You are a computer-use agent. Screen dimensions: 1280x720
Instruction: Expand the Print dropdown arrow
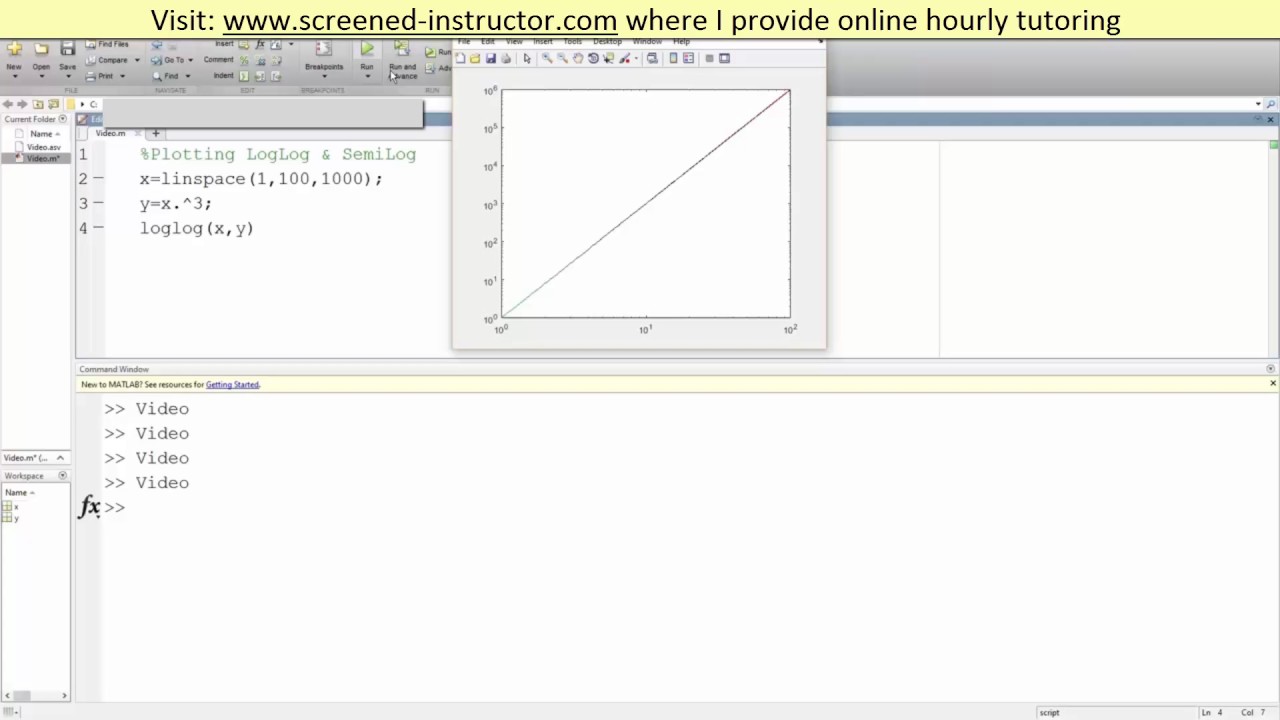tap(122, 76)
